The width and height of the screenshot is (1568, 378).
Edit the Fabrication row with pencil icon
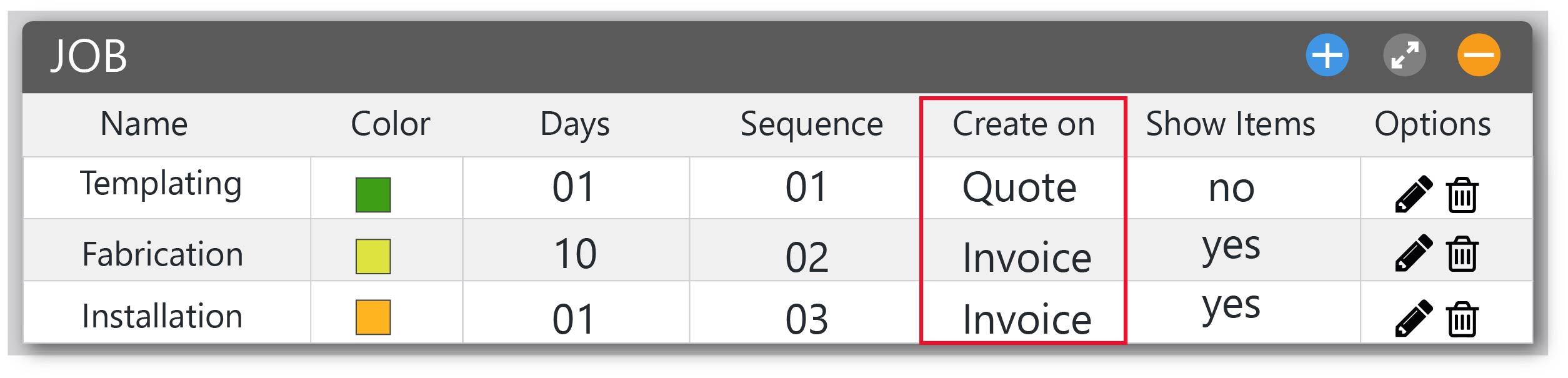pyautogui.click(x=1414, y=253)
